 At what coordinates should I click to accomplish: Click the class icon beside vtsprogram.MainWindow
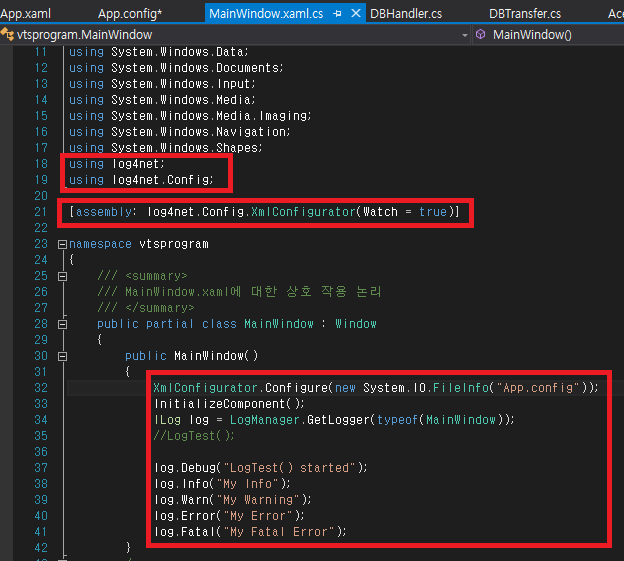7,34
